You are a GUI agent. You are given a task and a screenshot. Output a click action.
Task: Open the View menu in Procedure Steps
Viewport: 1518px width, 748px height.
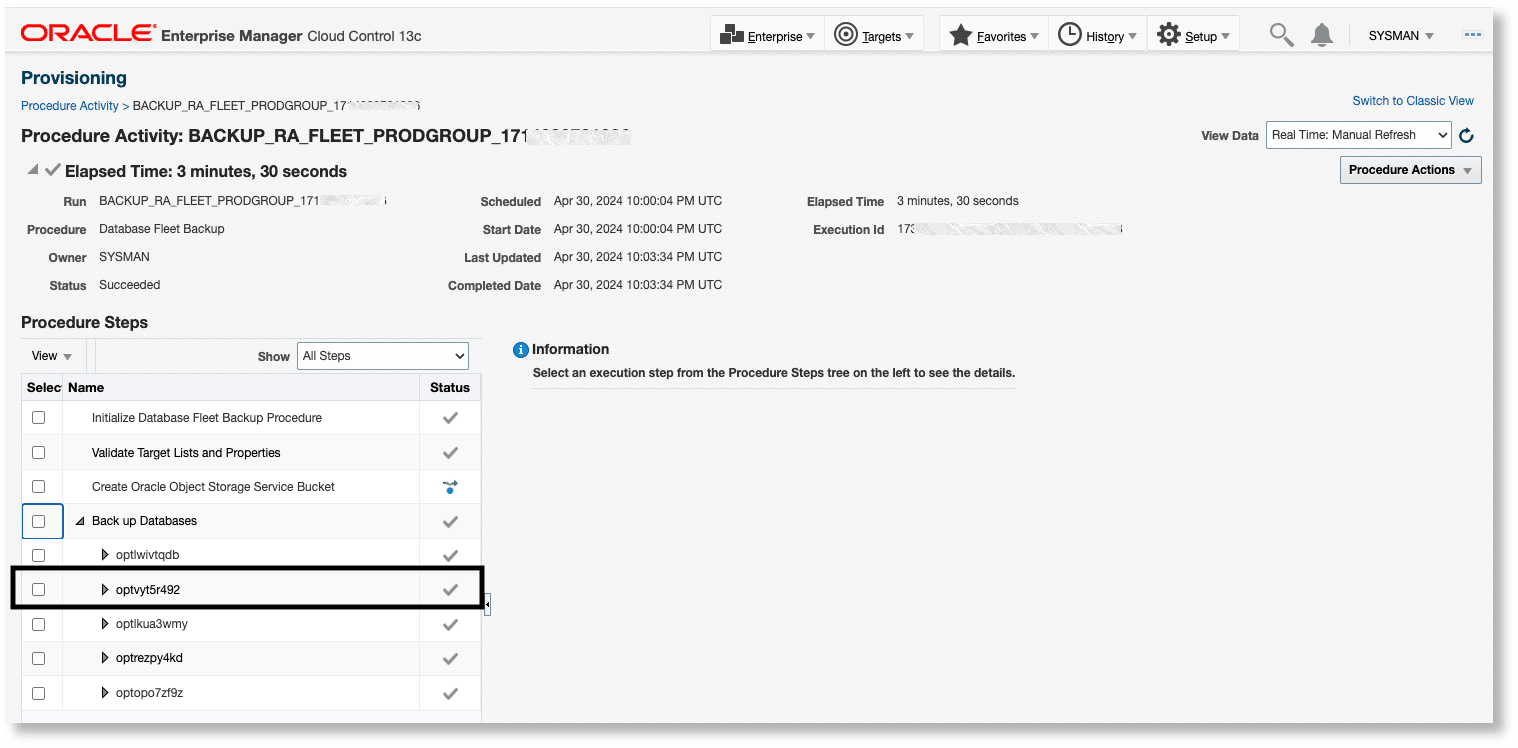click(x=52, y=355)
